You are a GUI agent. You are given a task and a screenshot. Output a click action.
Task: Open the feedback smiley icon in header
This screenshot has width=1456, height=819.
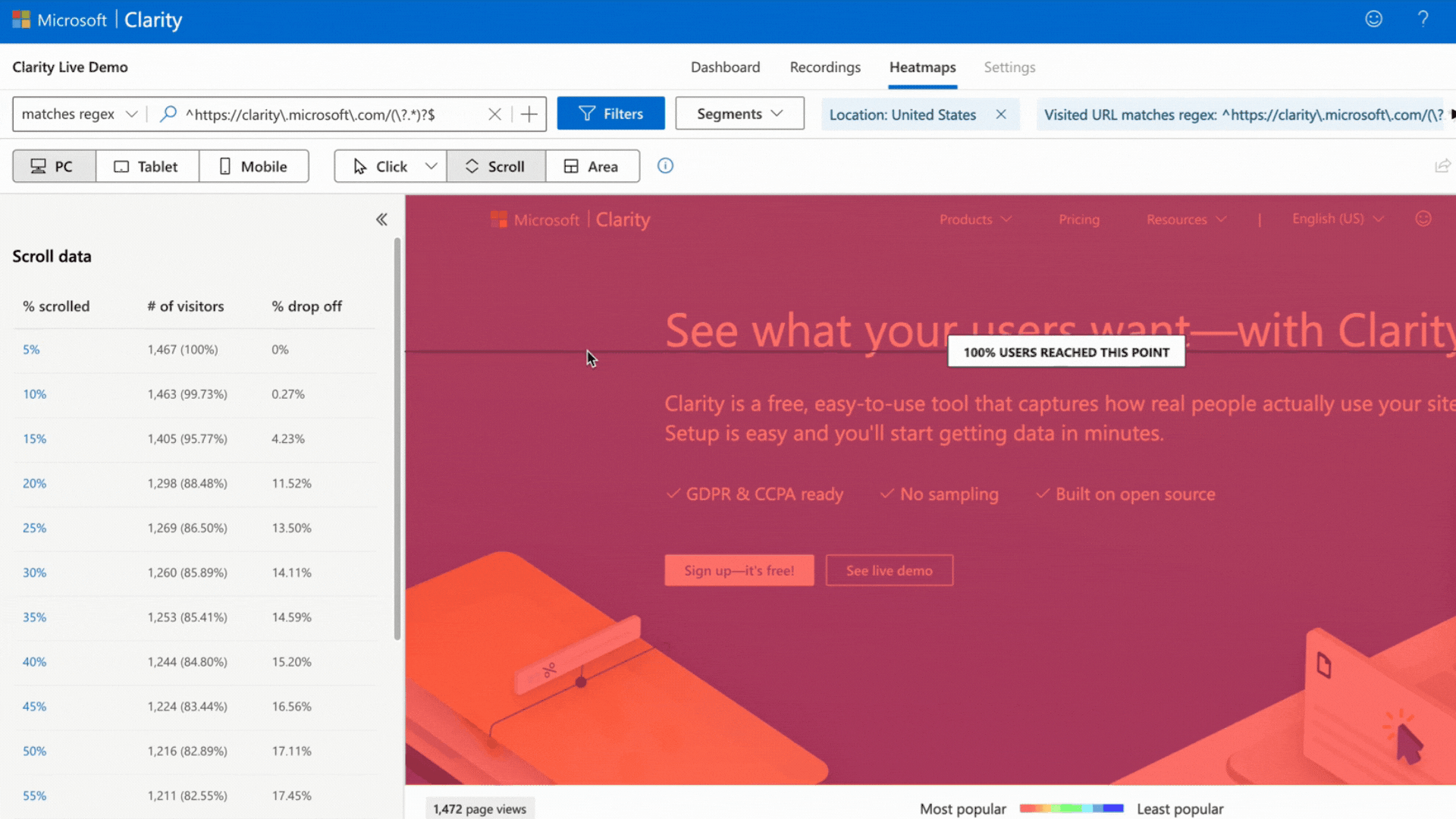pyautogui.click(x=1374, y=19)
